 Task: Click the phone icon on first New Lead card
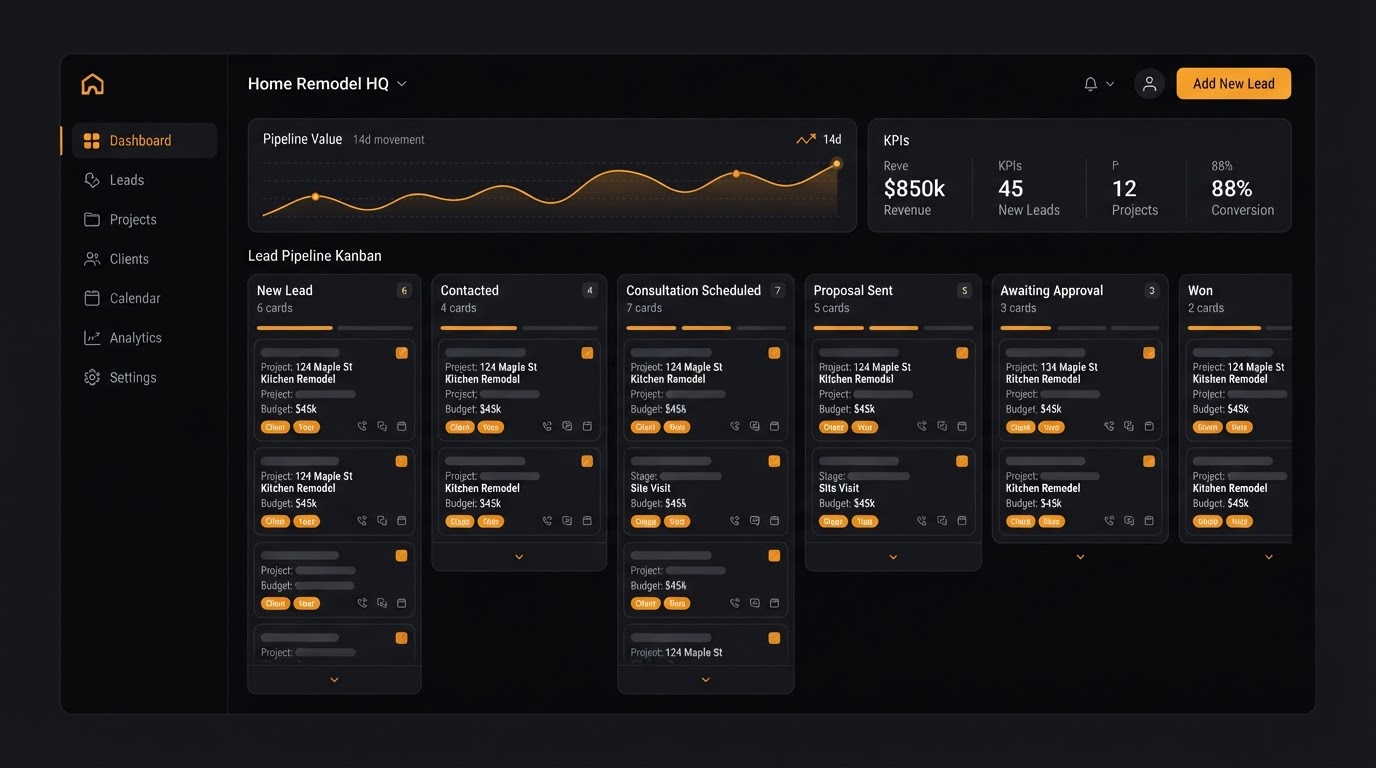click(362, 426)
